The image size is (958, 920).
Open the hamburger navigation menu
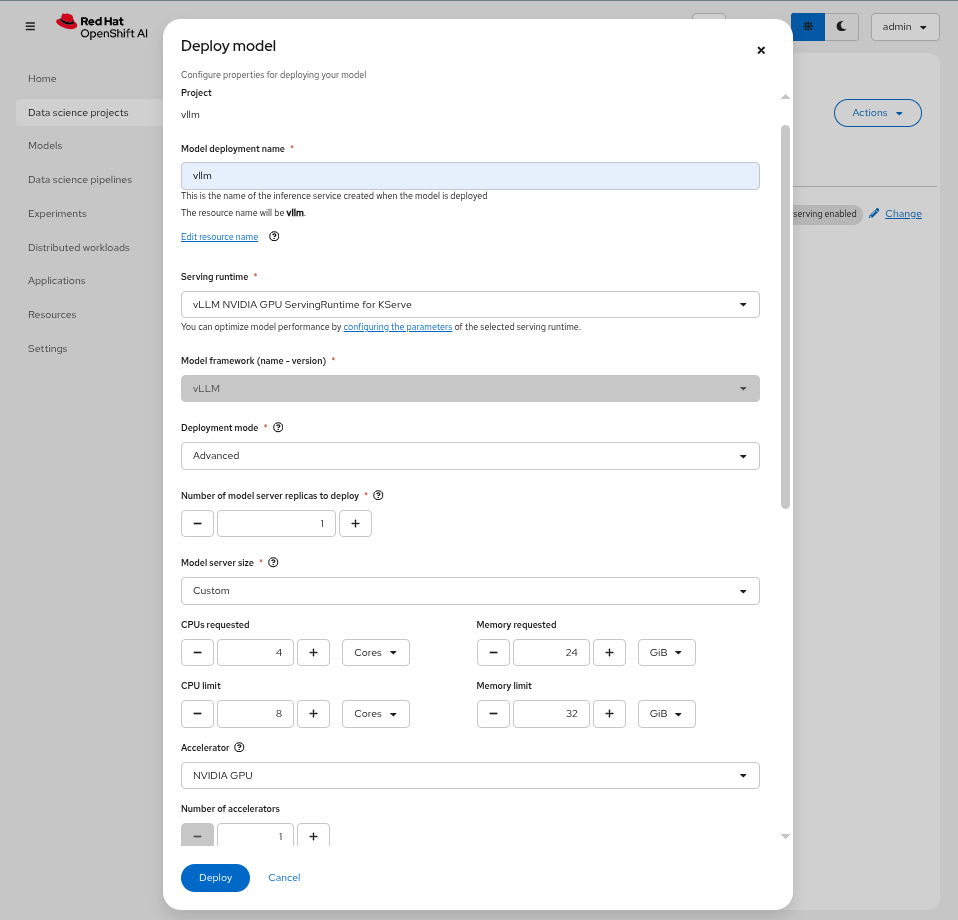(30, 26)
